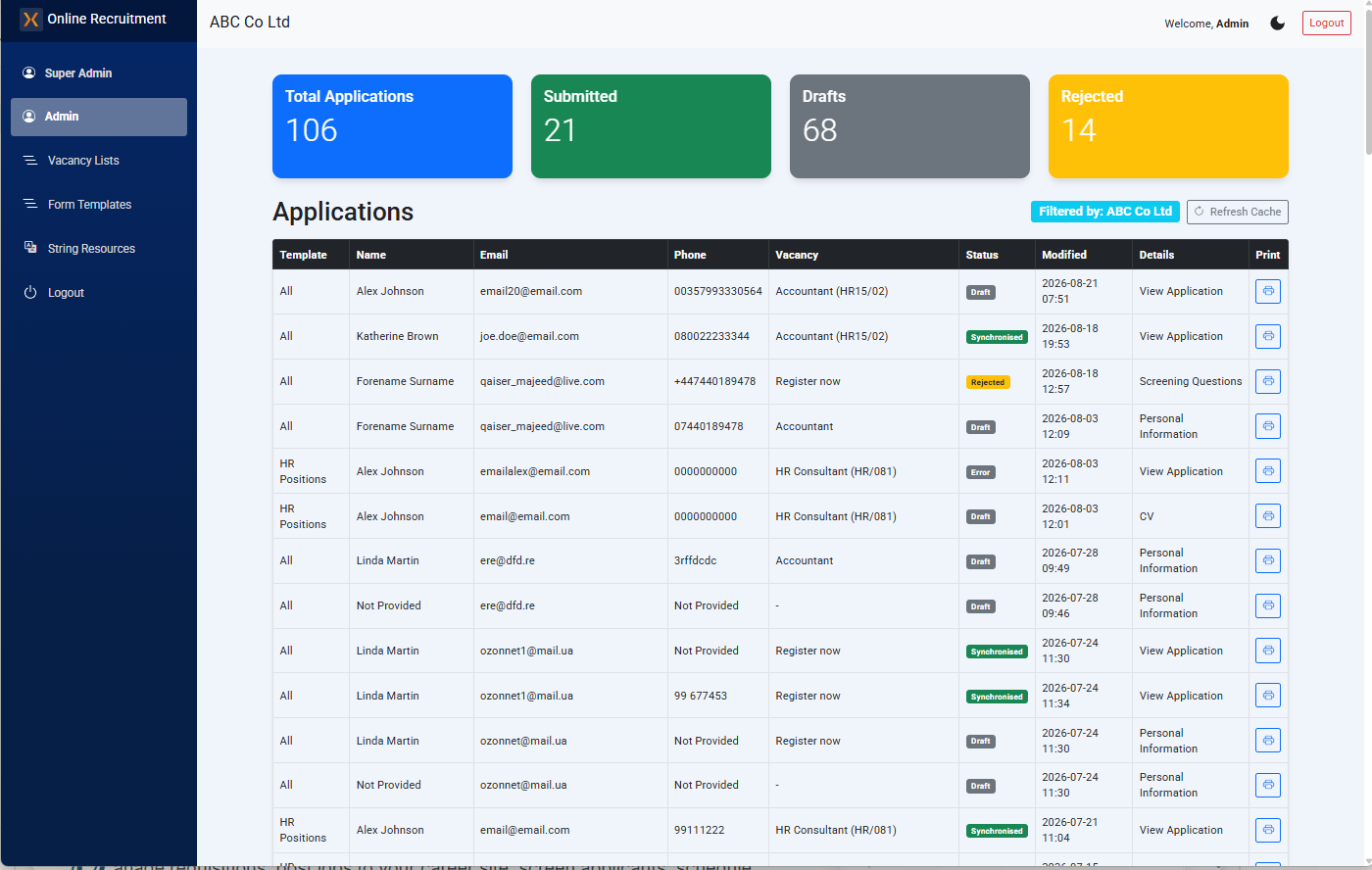Viewport: 1372px width, 870px height.
Task: Click the sidebar Logout power icon
Action: [x=30, y=292]
